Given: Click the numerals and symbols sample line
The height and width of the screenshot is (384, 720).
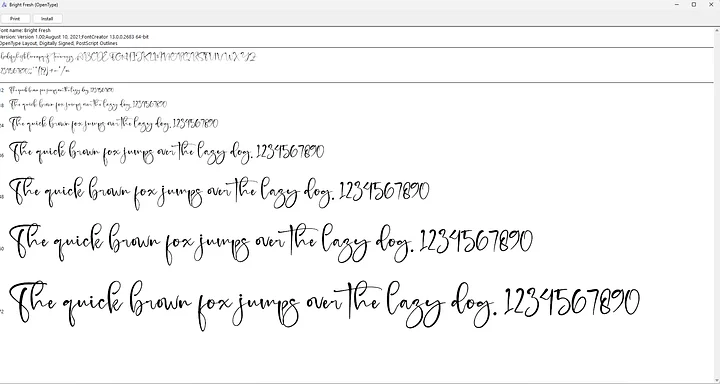Looking at the screenshot, I should click(35, 71).
